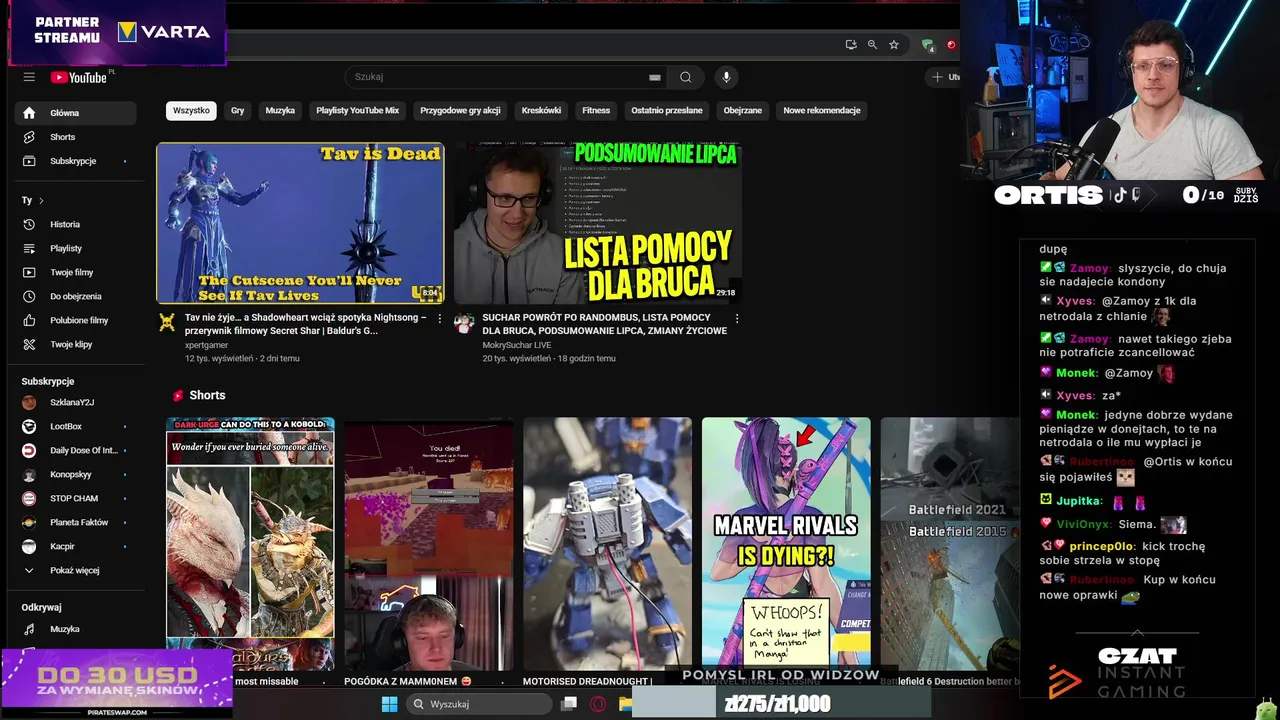This screenshot has height=720, width=1280.
Task: Start voice search with the microphone icon
Action: pos(726,77)
